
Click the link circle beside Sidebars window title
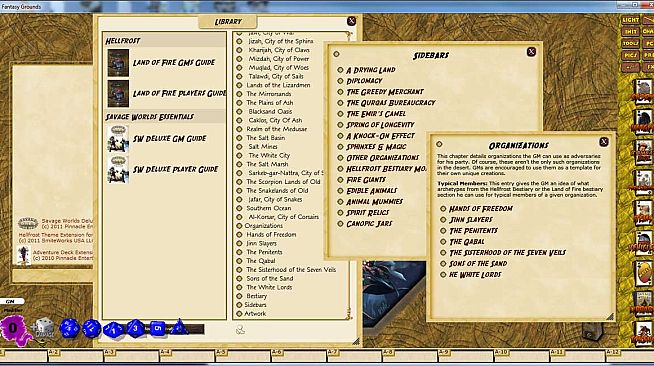[x=336, y=54]
